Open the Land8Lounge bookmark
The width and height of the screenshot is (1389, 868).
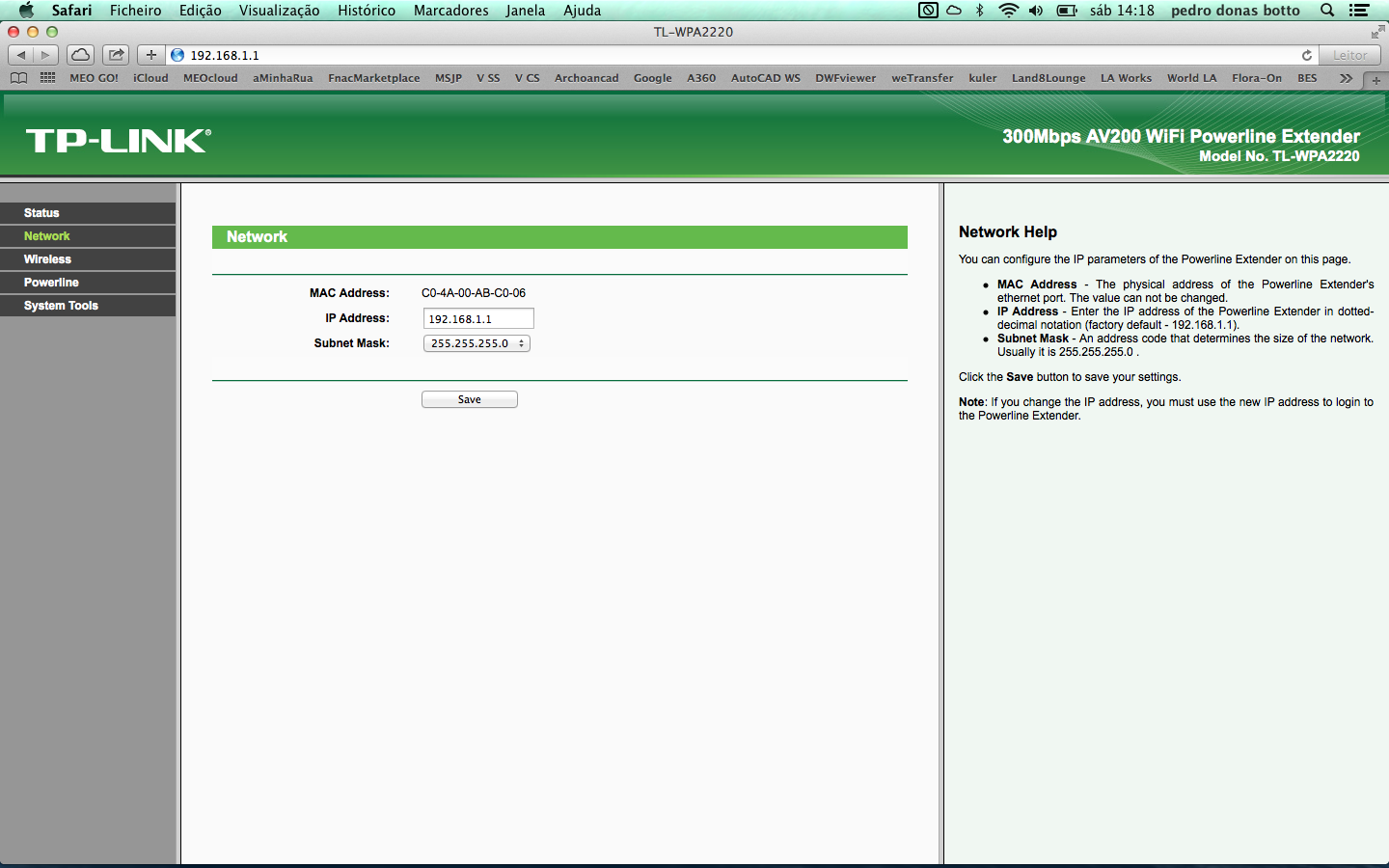click(1049, 78)
